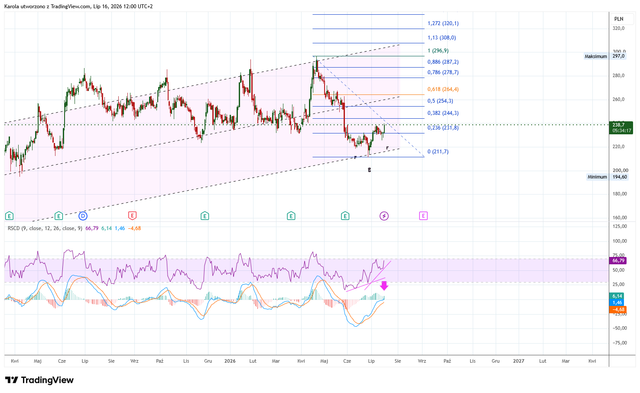
Task: Click the 320,0 price scale label
Action: pyautogui.click(x=618, y=29)
